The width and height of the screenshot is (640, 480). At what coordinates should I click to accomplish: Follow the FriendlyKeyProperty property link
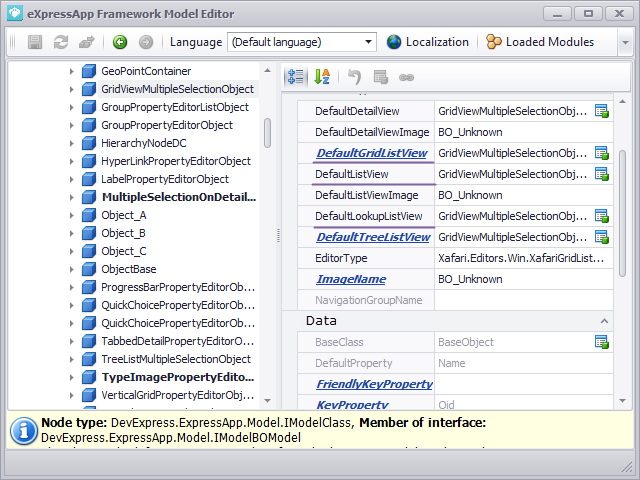(x=374, y=384)
